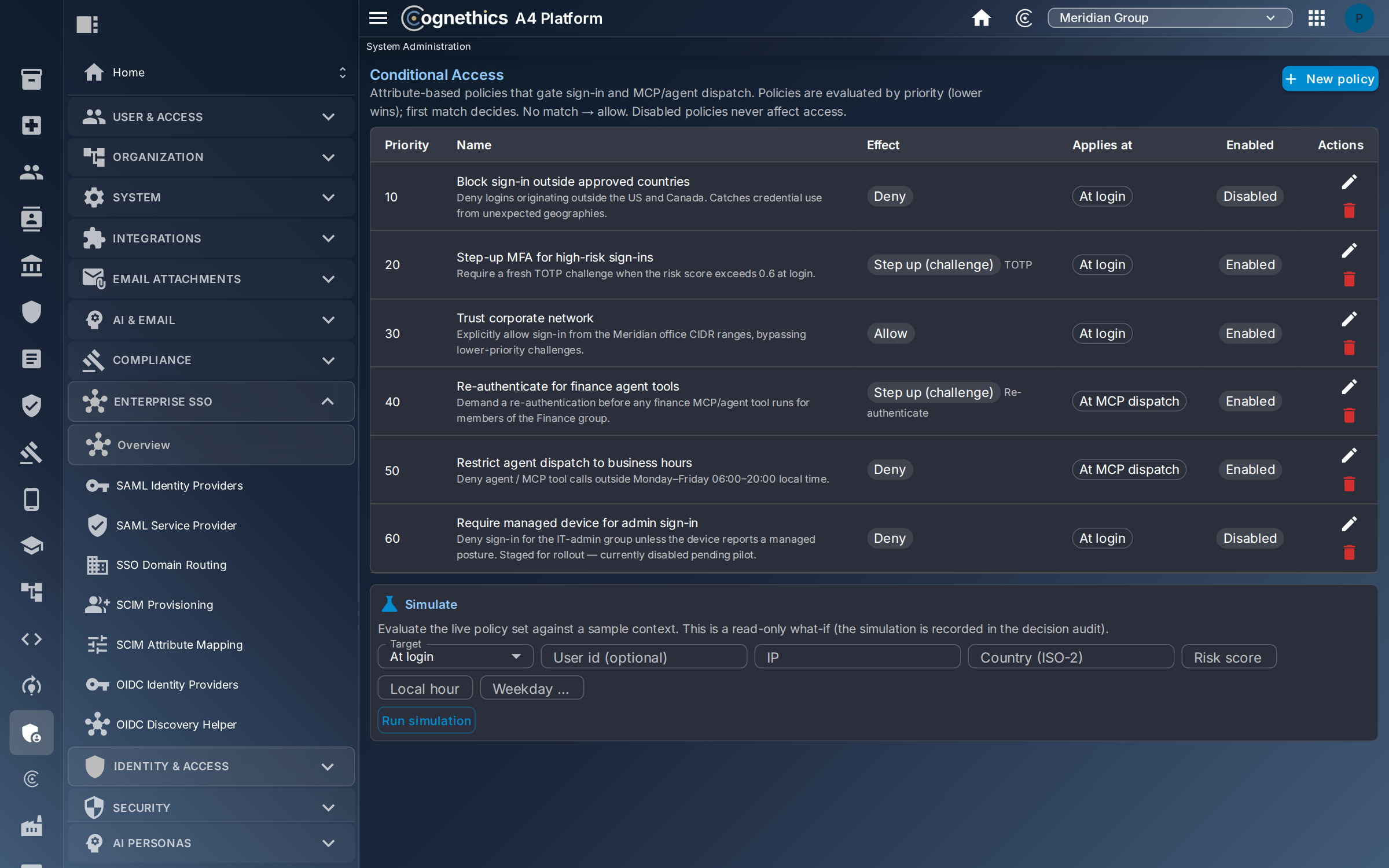Open OIDC Identity Providers

point(211,685)
